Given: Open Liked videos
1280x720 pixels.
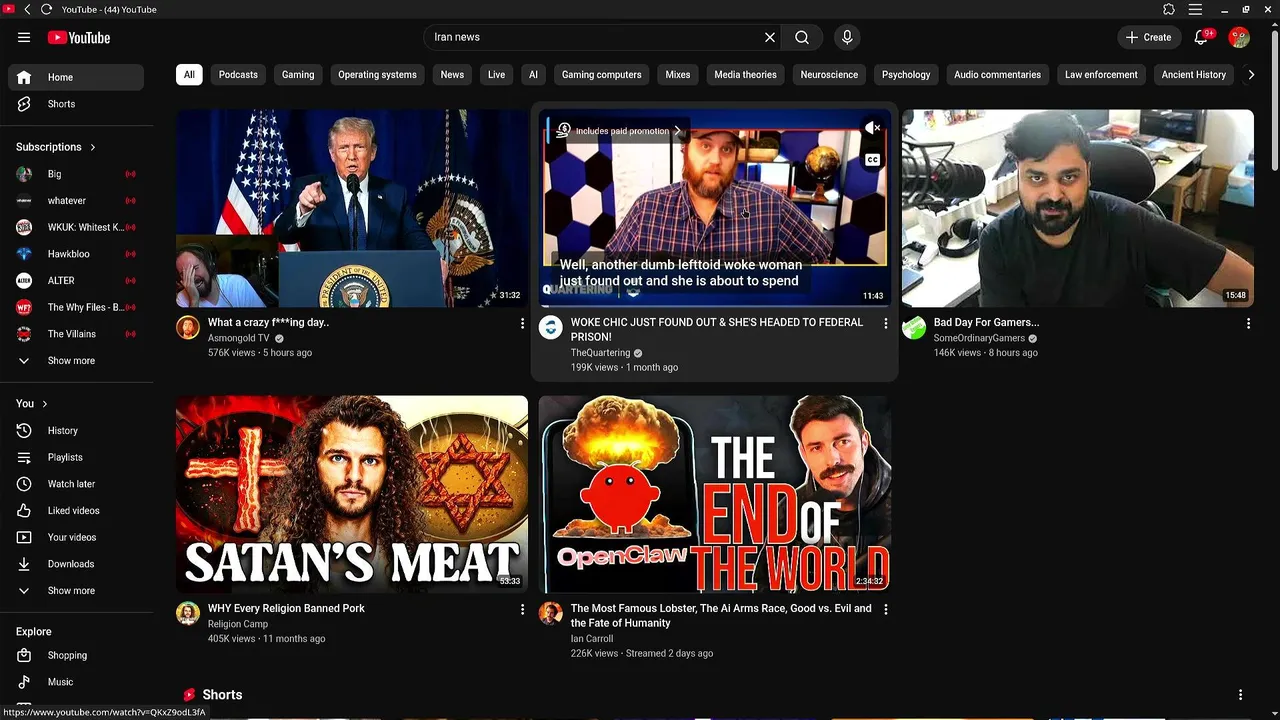Looking at the screenshot, I should (76, 510).
